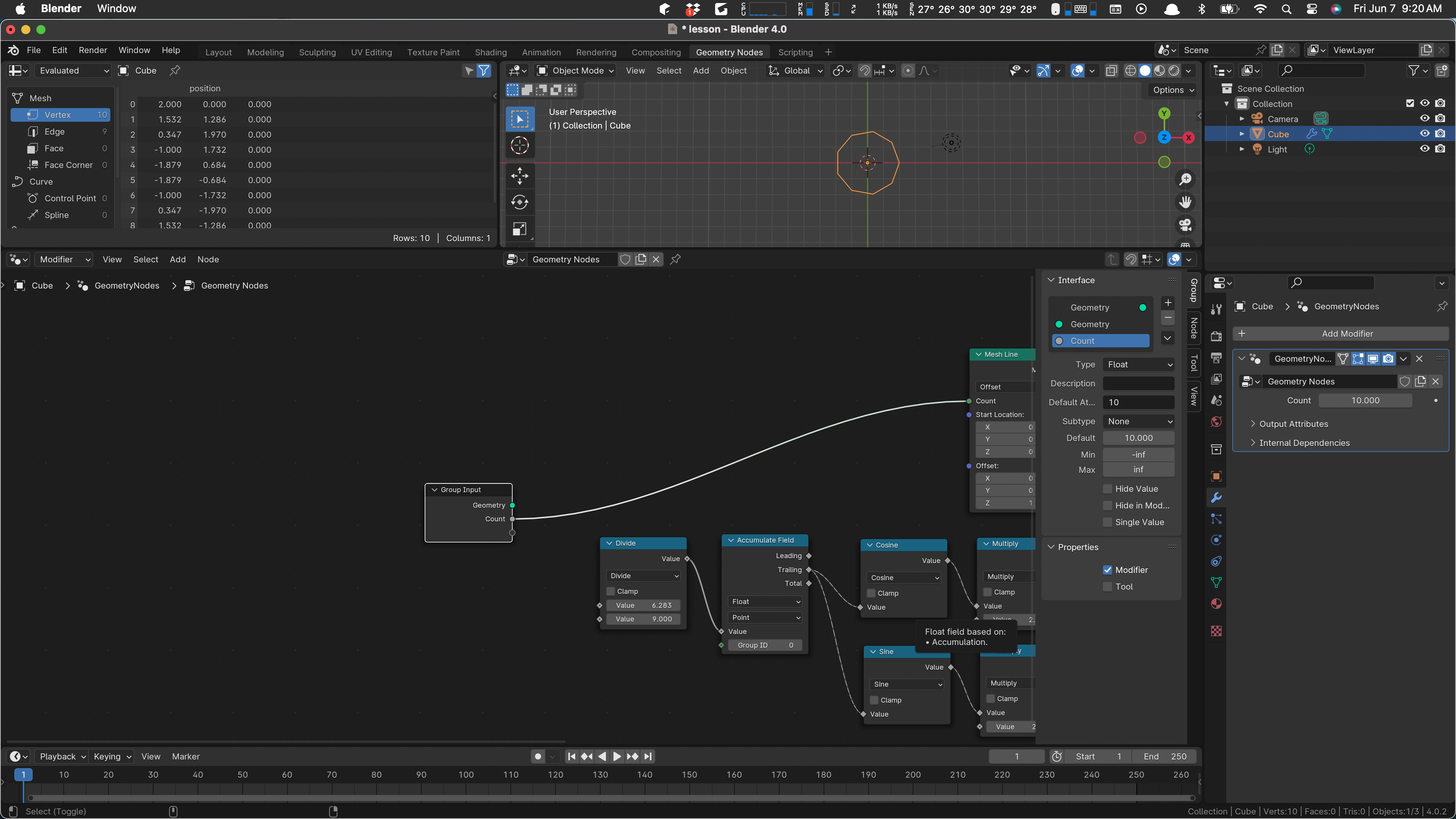Click the Add Modifier button

(x=1341, y=334)
